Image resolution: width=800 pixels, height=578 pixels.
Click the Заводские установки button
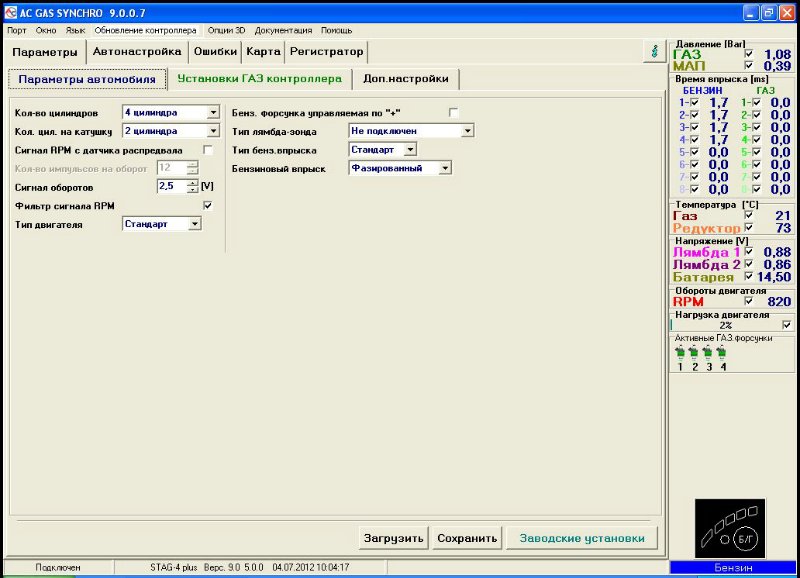click(x=581, y=538)
